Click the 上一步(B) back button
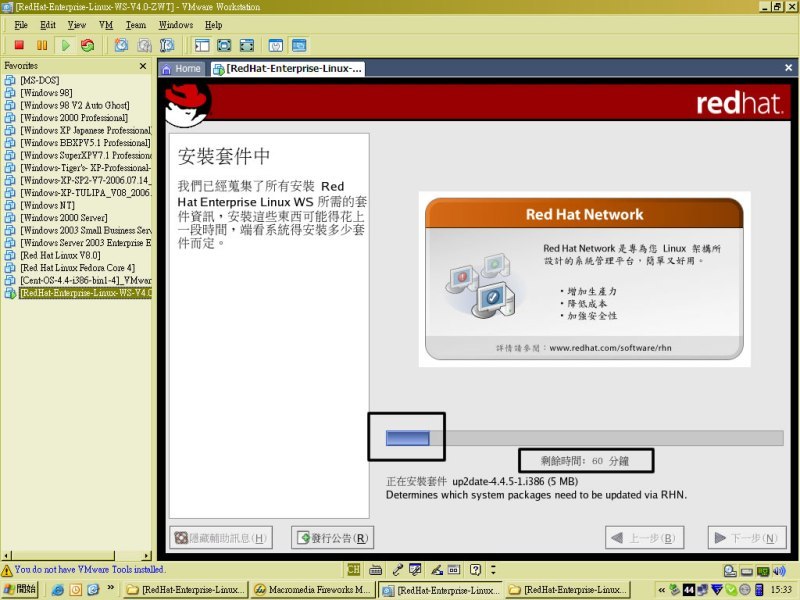 (x=644, y=538)
